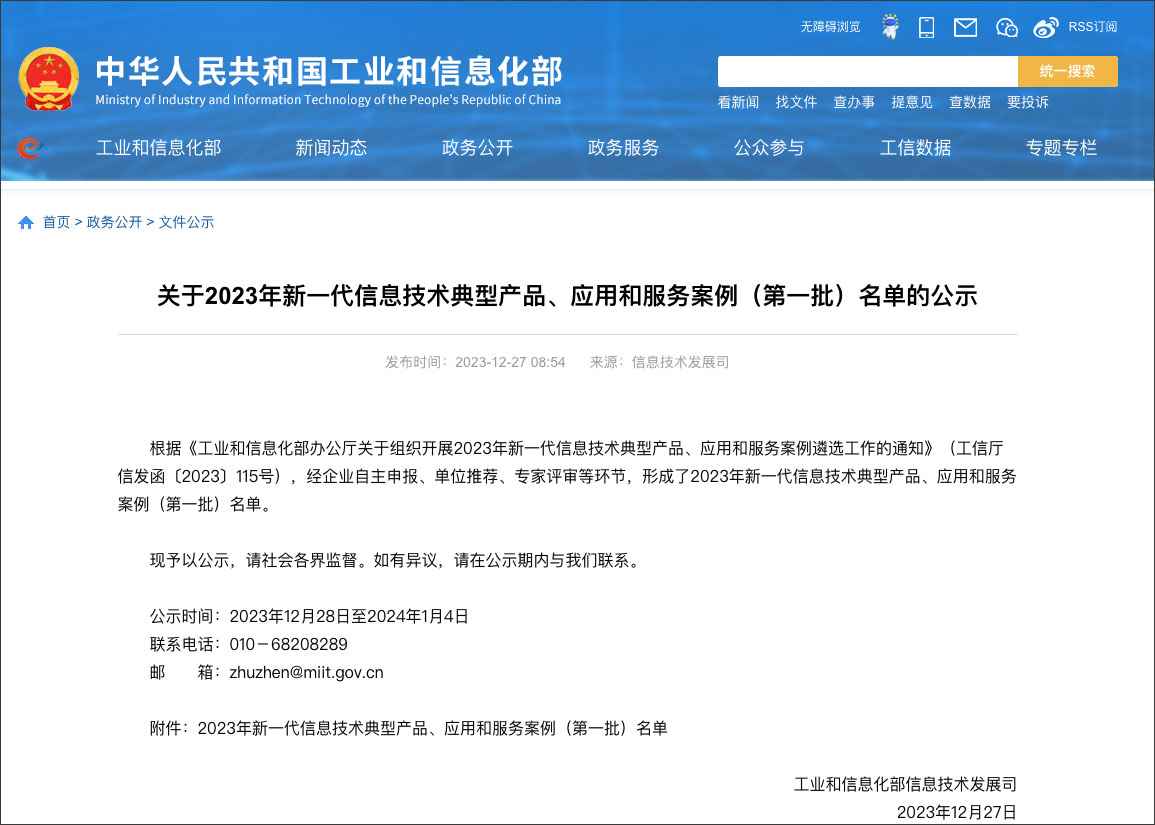
Task: Click the home icon in the breadcrumb
Action: pos(25,222)
